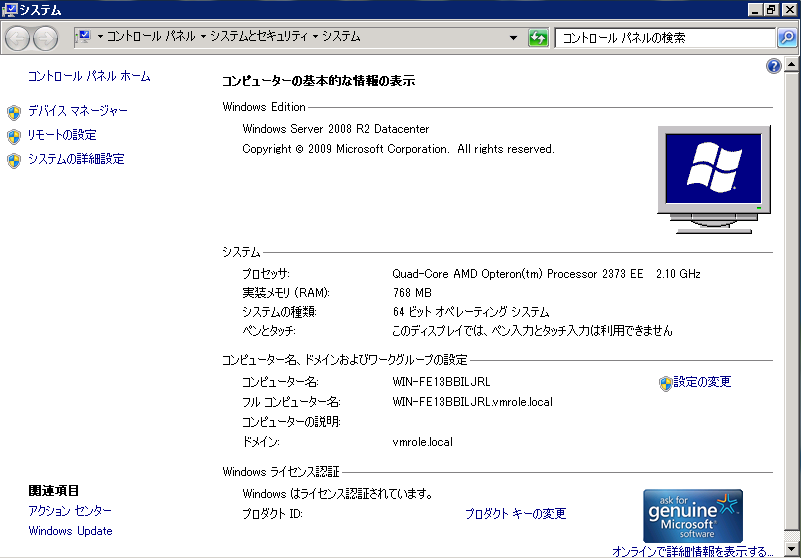Click 設定の変更 link

click(702, 382)
